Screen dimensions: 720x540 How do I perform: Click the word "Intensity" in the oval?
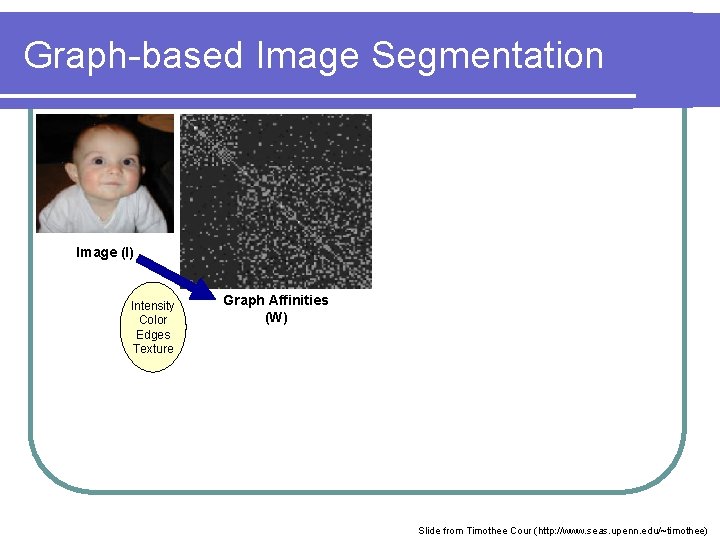click(152, 306)
